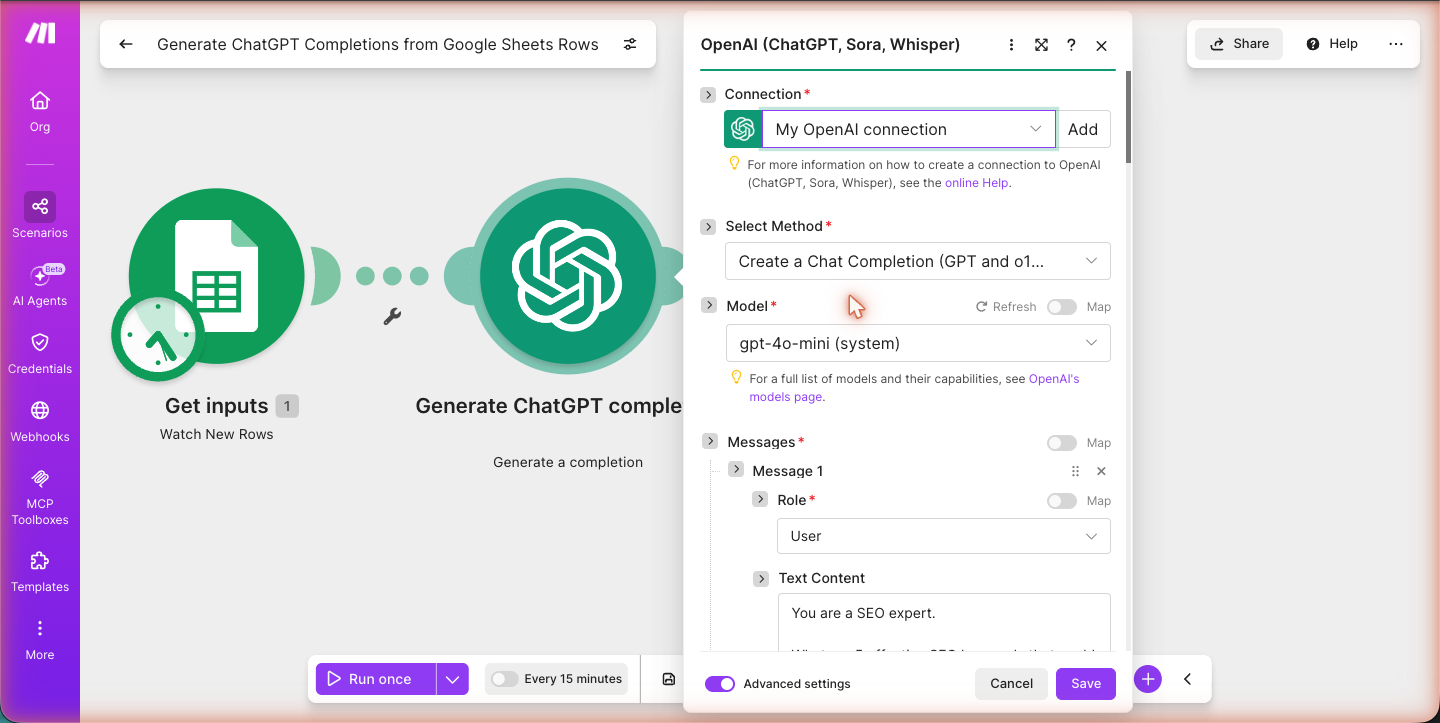
Task: Open the Org home page
Action: point(40,112)
